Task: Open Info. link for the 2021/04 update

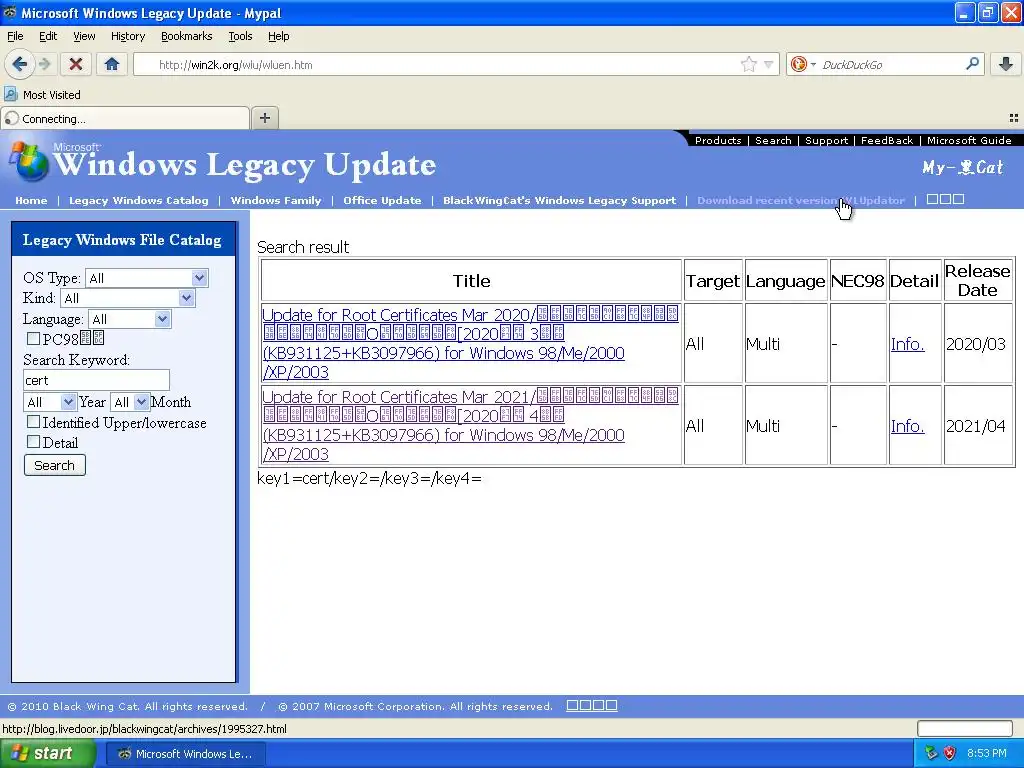Action: (x=907, y=426)
